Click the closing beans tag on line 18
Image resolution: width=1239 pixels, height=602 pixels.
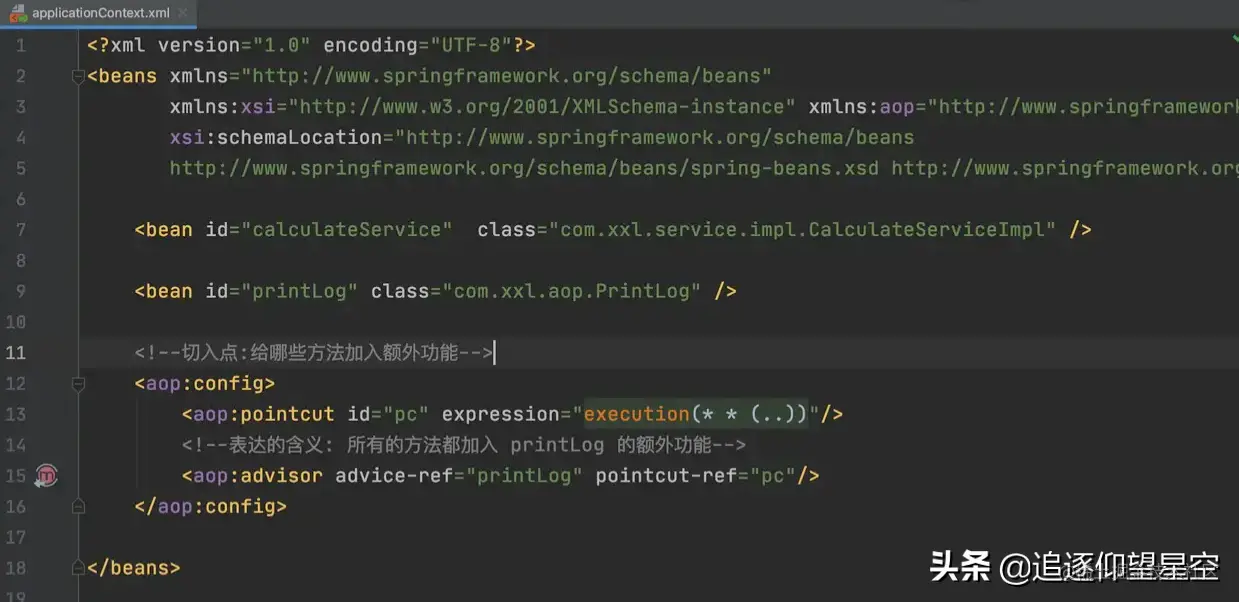134,568
